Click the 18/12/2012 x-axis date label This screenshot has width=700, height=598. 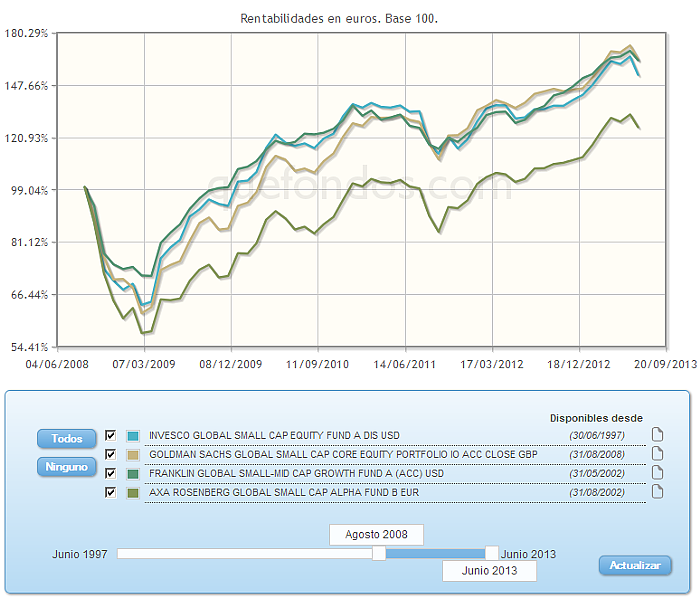click(579, 365)
